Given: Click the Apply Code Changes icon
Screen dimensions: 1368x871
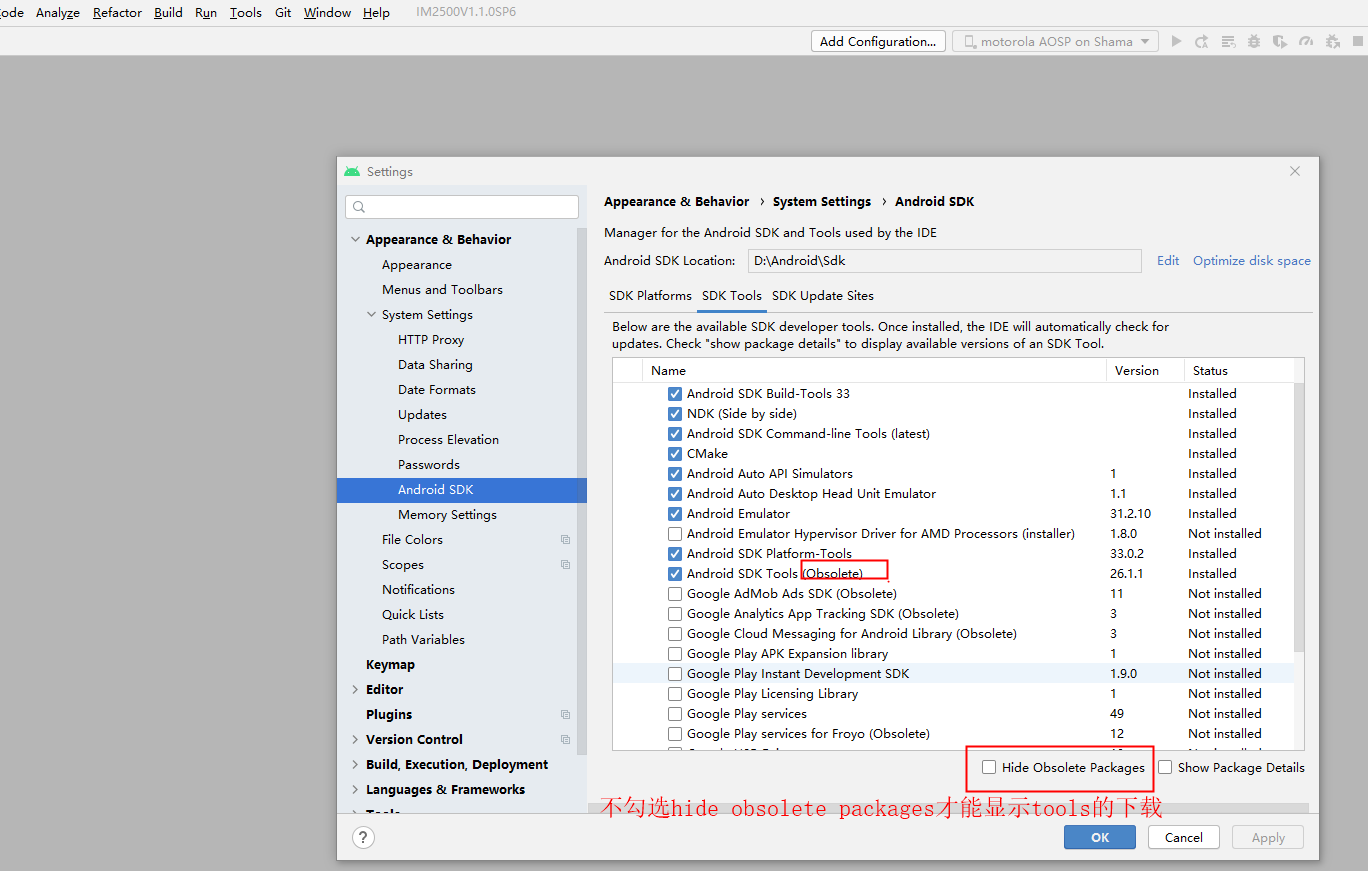Looking at the screenshot, I should [x=1228, y=41].
